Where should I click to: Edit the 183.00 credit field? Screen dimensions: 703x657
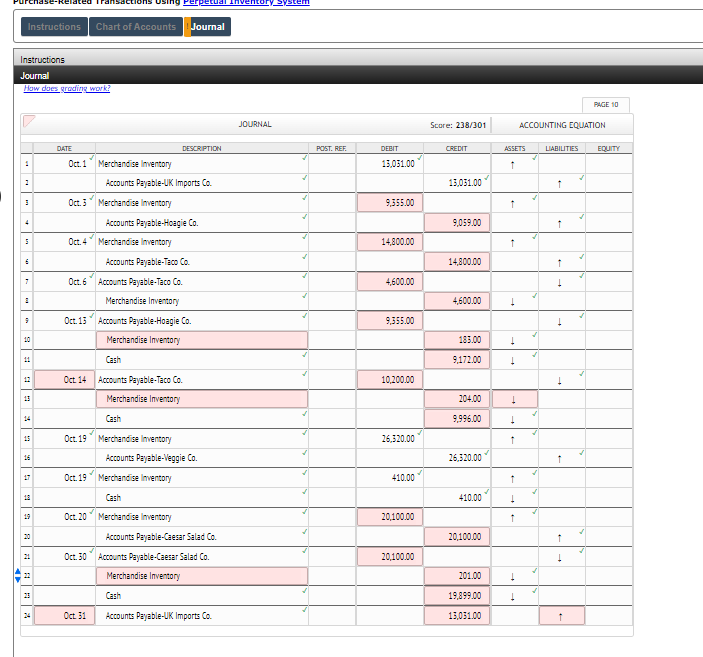[x=457, y=340]
